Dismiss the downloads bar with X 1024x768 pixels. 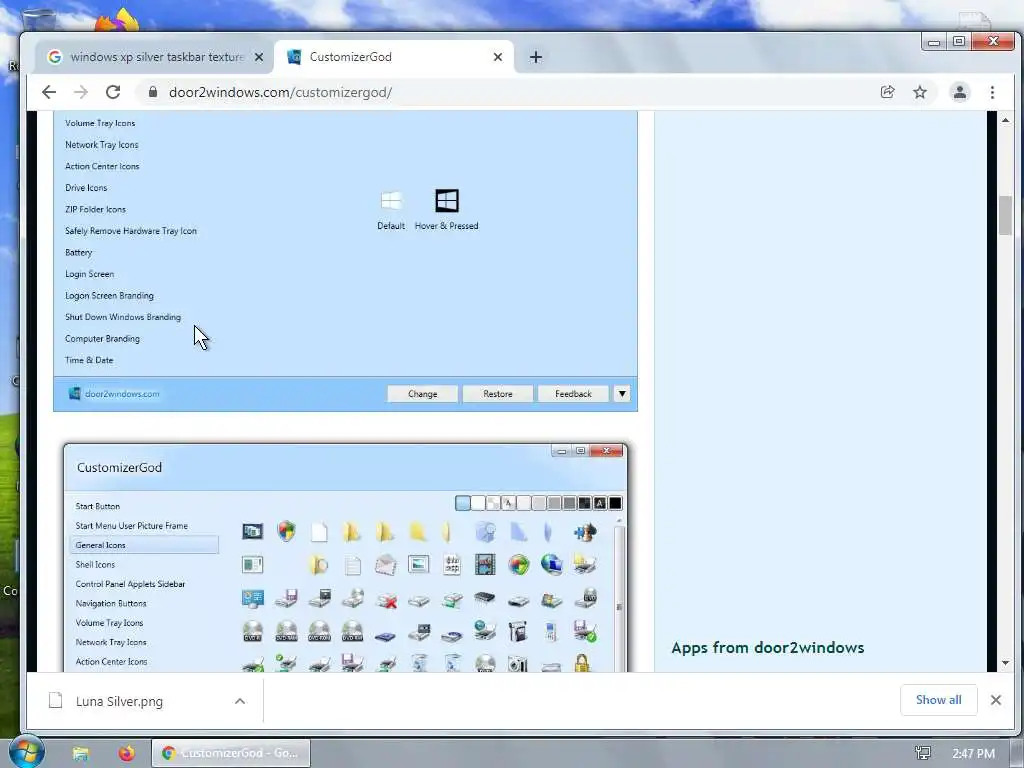[995, 700]
